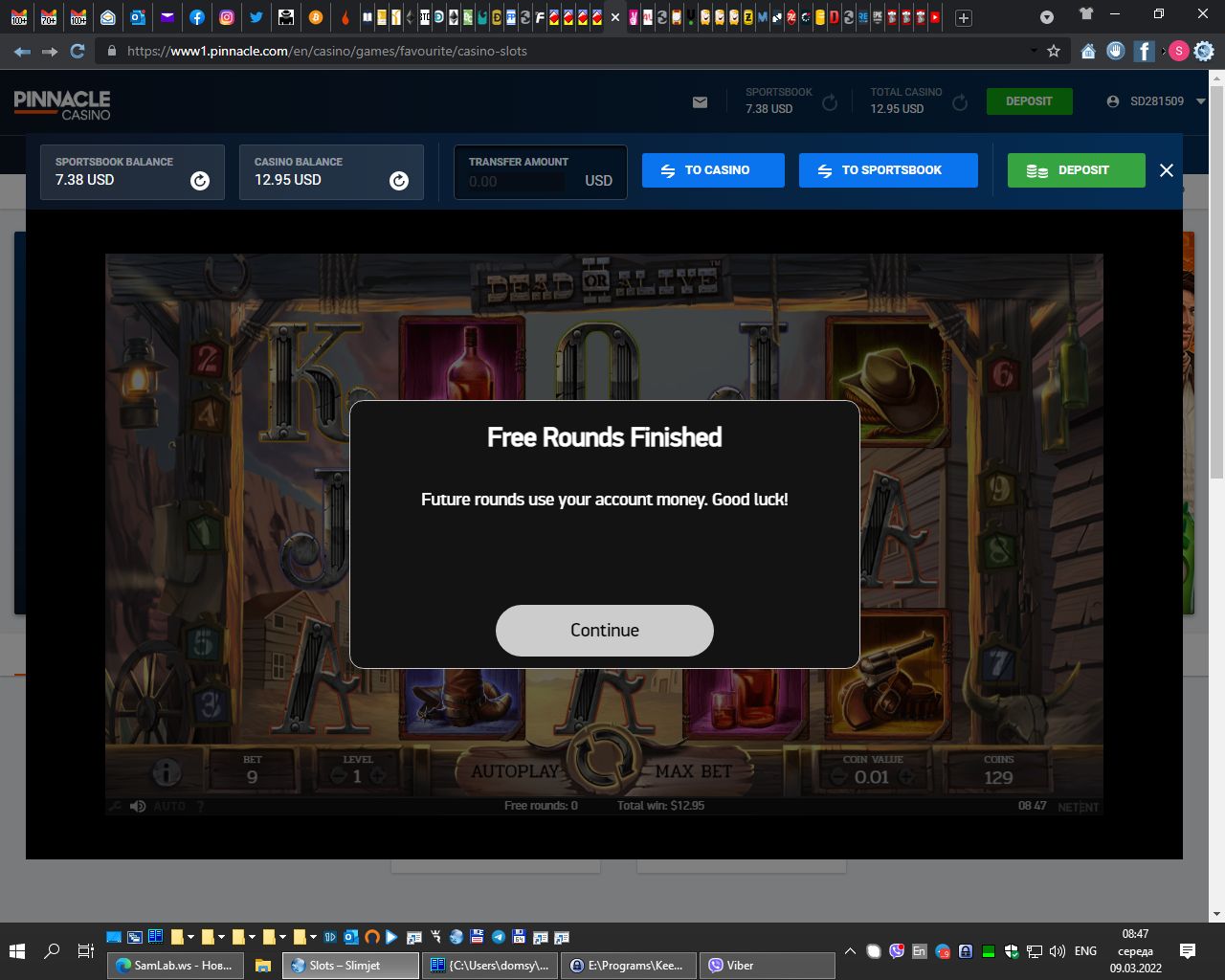Click the system tray volume icon
Viewport: 1225px width, 980px height.
point(1057,951)
